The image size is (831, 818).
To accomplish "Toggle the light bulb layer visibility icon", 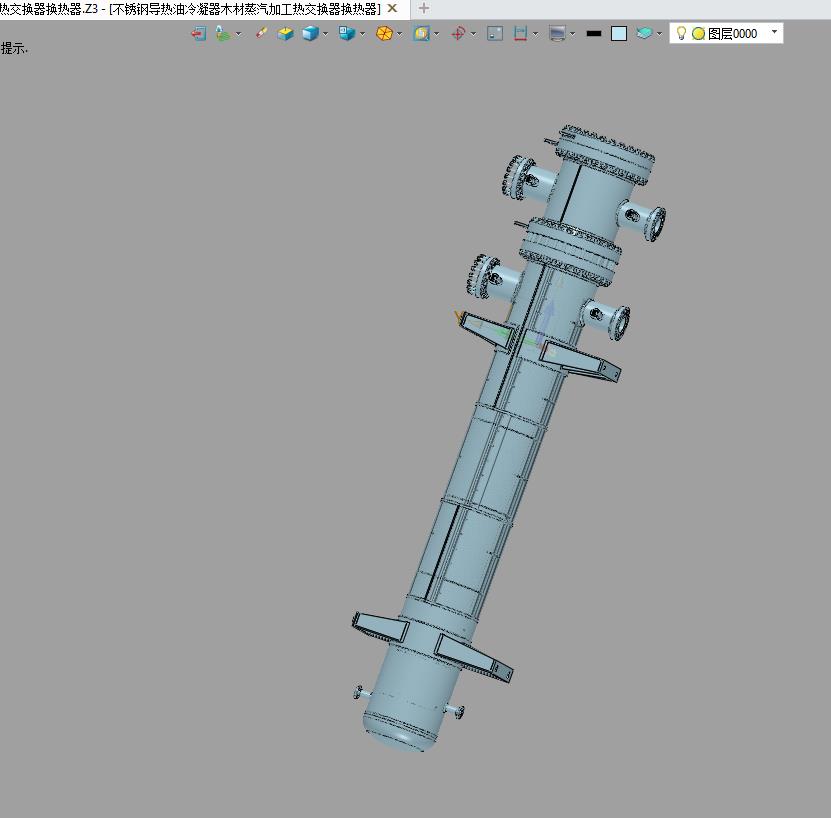I will click(x=682, y=33).
